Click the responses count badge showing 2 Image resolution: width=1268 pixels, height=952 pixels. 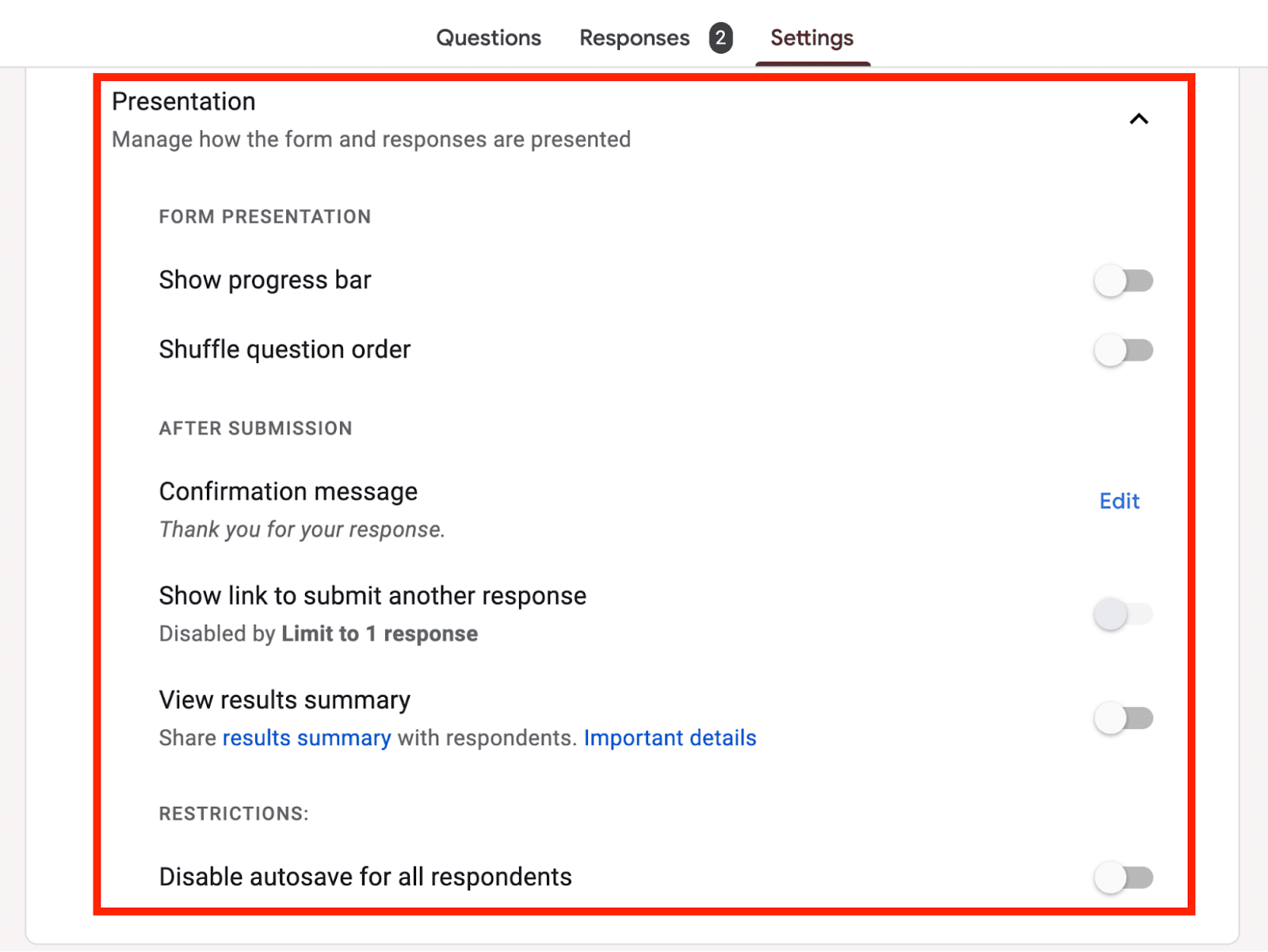pyautogui.click(x=720, y=38)
